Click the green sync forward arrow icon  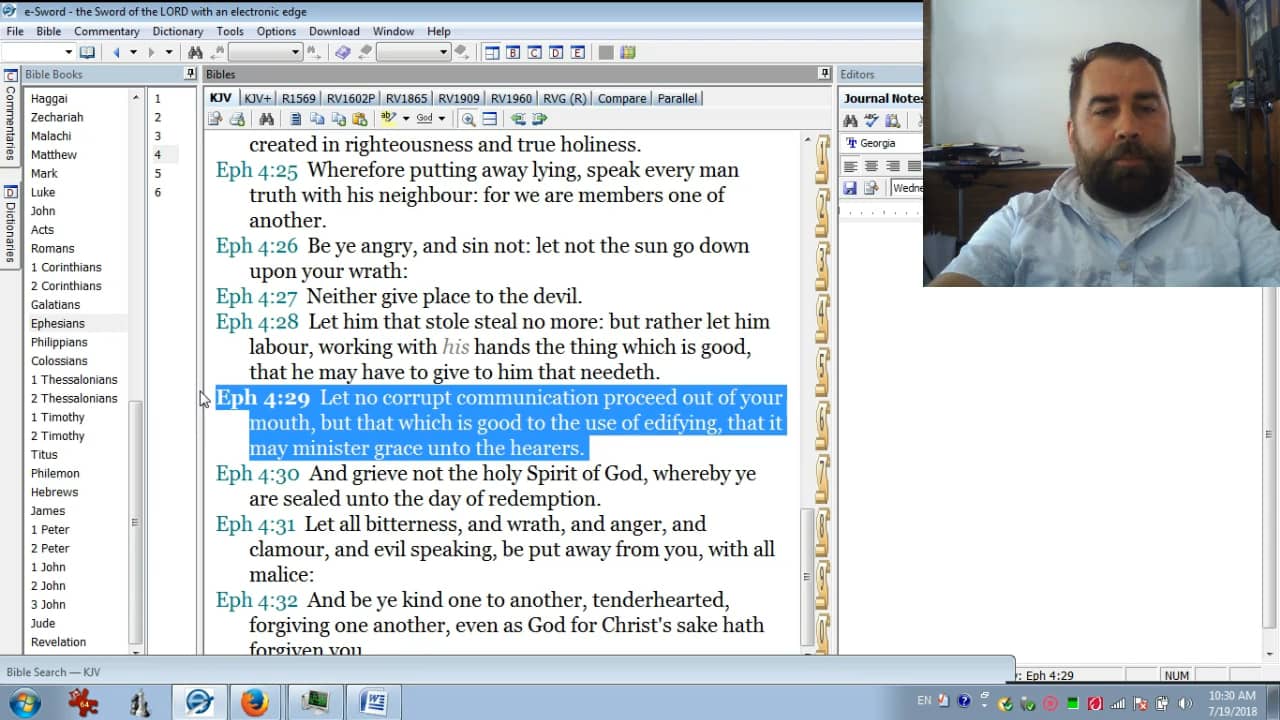click(540, 119)
